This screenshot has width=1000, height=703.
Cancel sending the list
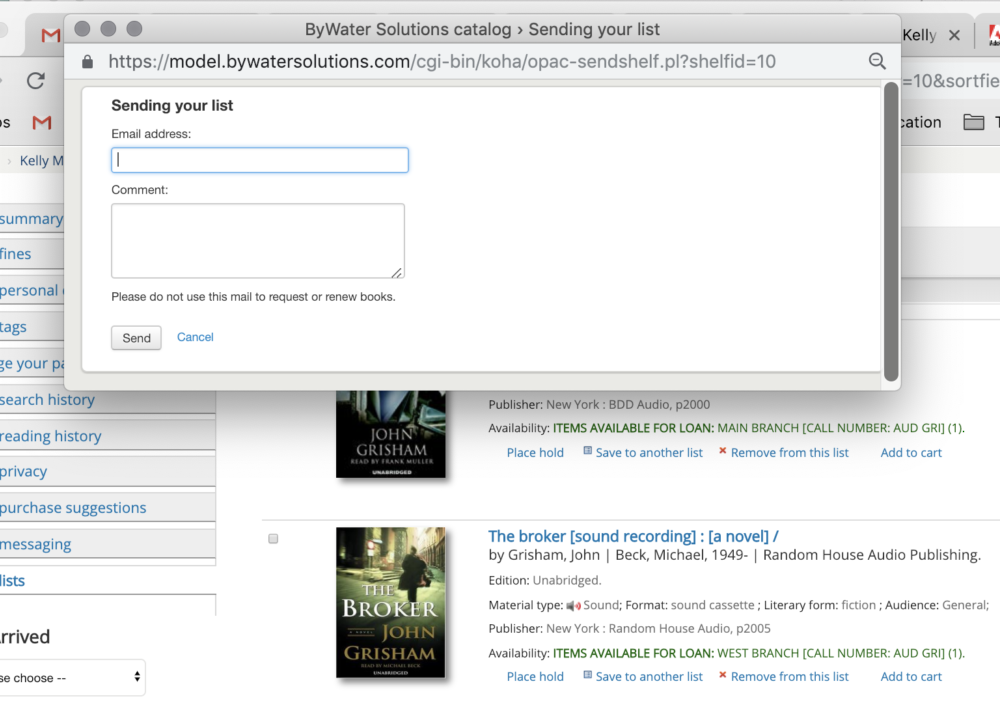195,337
